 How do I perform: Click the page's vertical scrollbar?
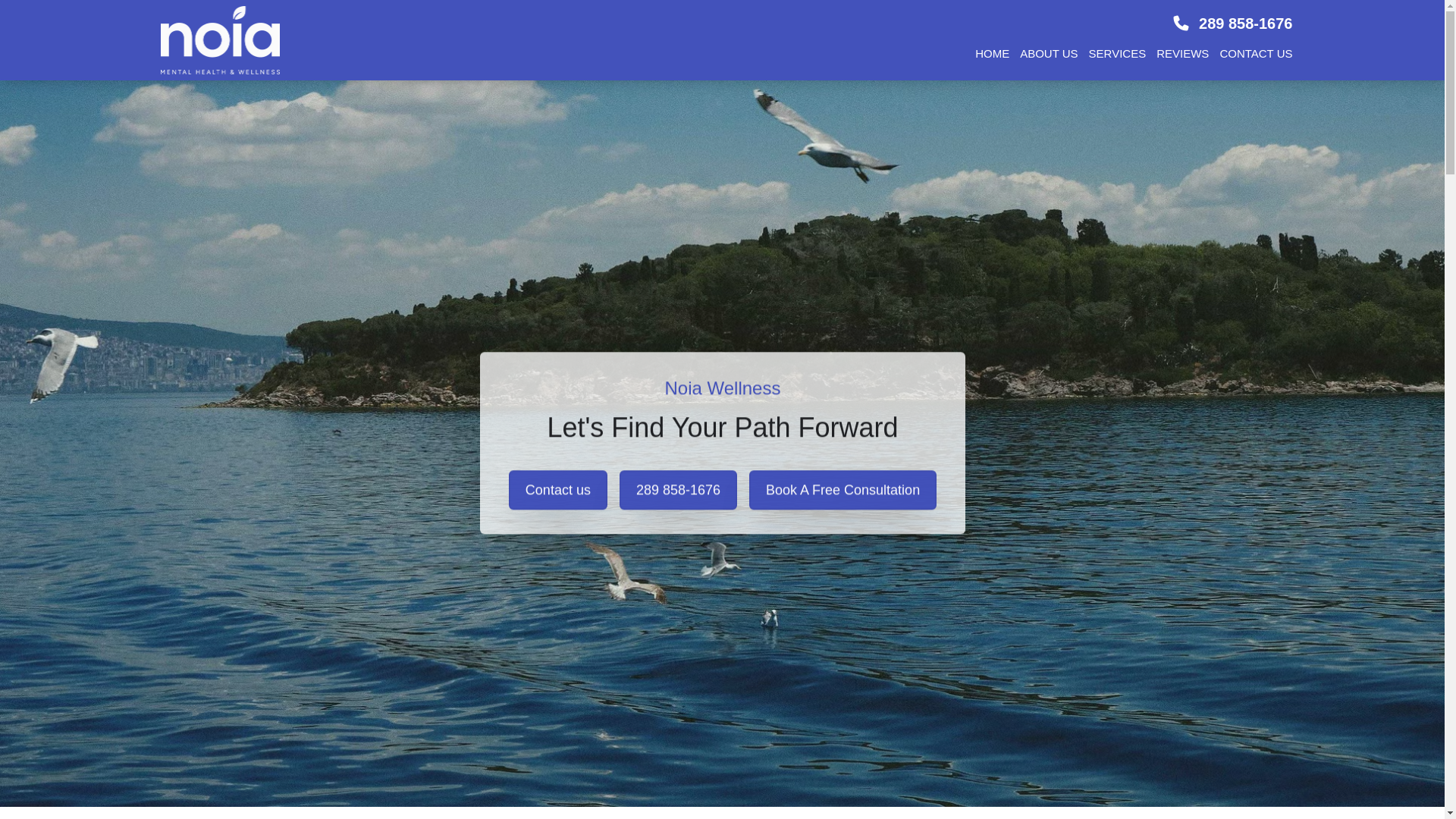(1451, 409)
